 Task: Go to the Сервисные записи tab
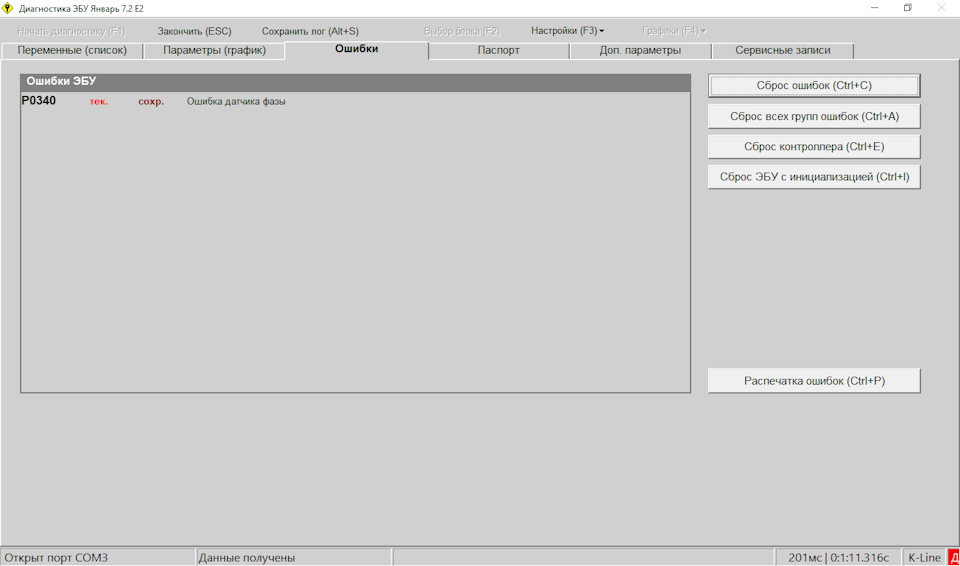(782, 50)
